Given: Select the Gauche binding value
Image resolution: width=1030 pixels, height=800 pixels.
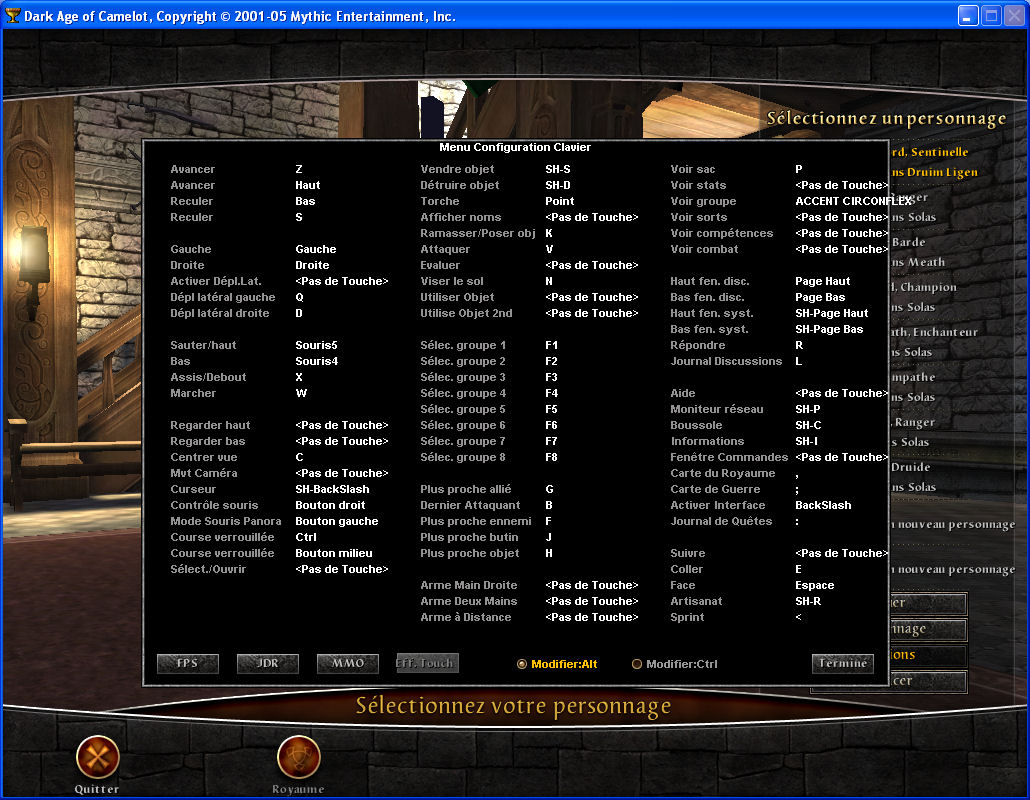Looking at the screenshot, I should coord(315,250).
